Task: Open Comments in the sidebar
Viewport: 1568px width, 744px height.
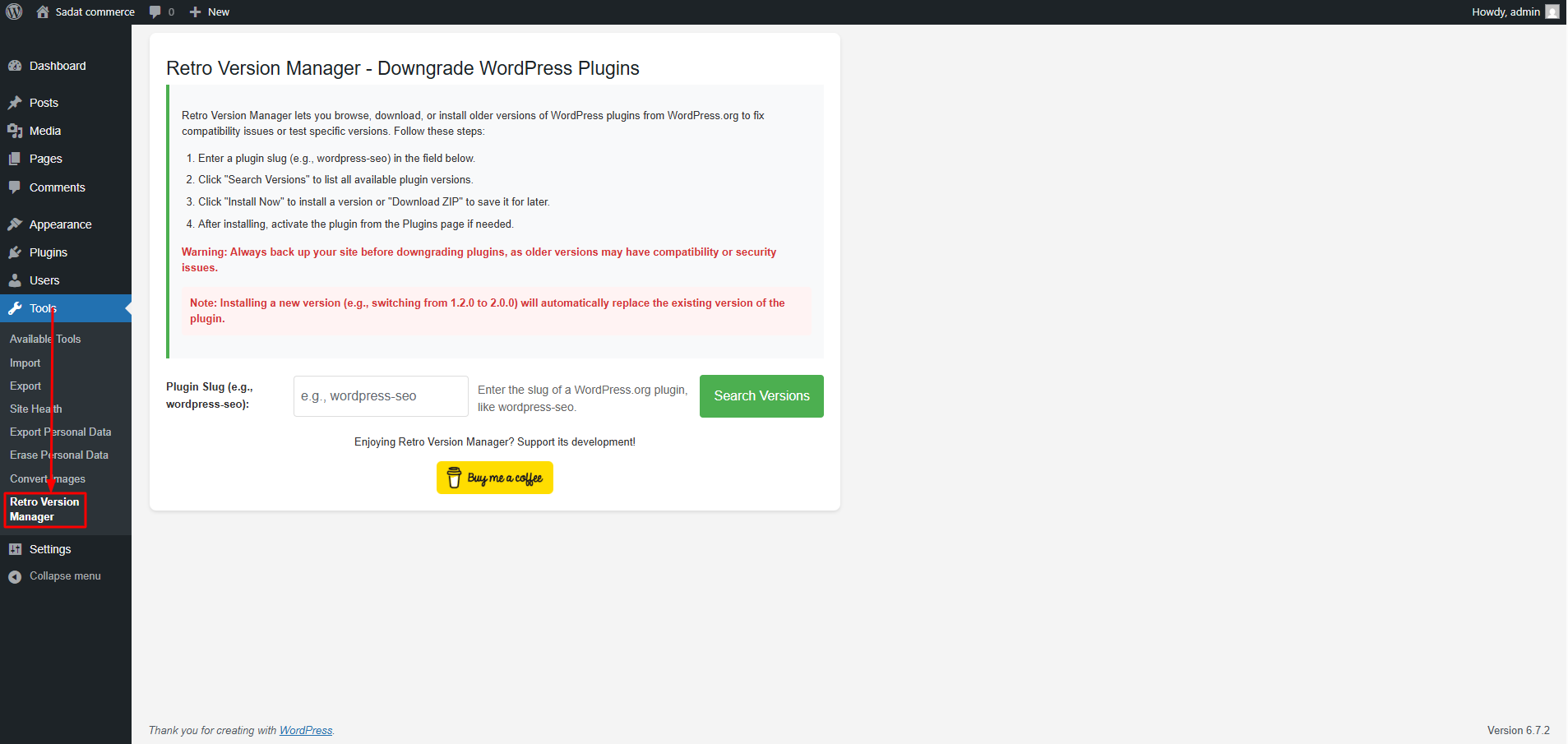Action: click(x=66, y=187)
